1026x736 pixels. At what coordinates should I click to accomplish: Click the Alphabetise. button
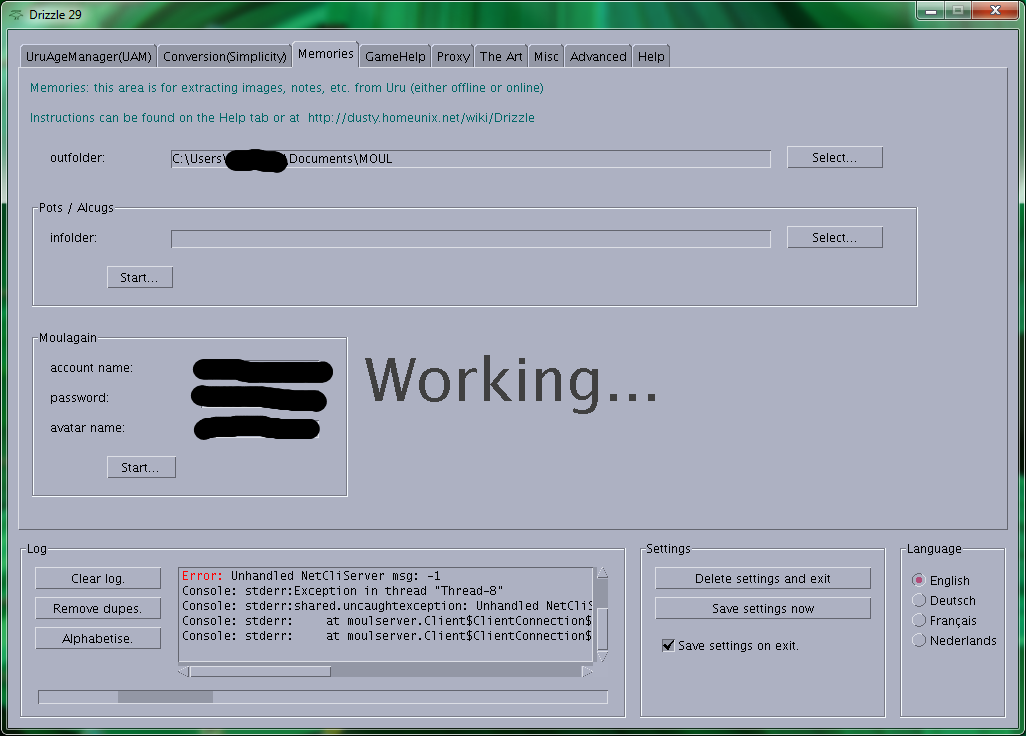click(x=97, y=639)
